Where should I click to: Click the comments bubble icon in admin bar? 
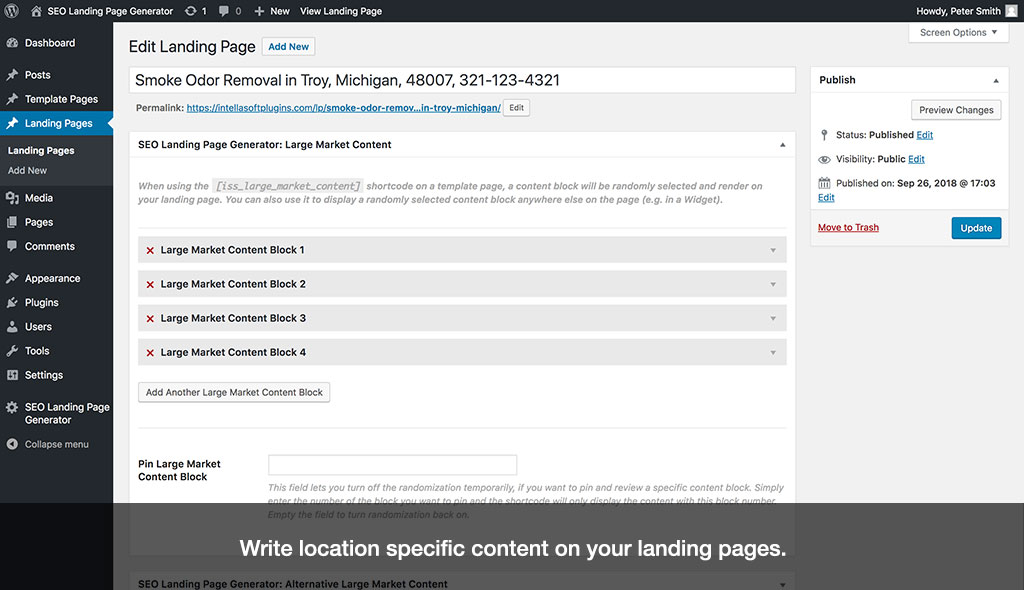click(225, 11)
